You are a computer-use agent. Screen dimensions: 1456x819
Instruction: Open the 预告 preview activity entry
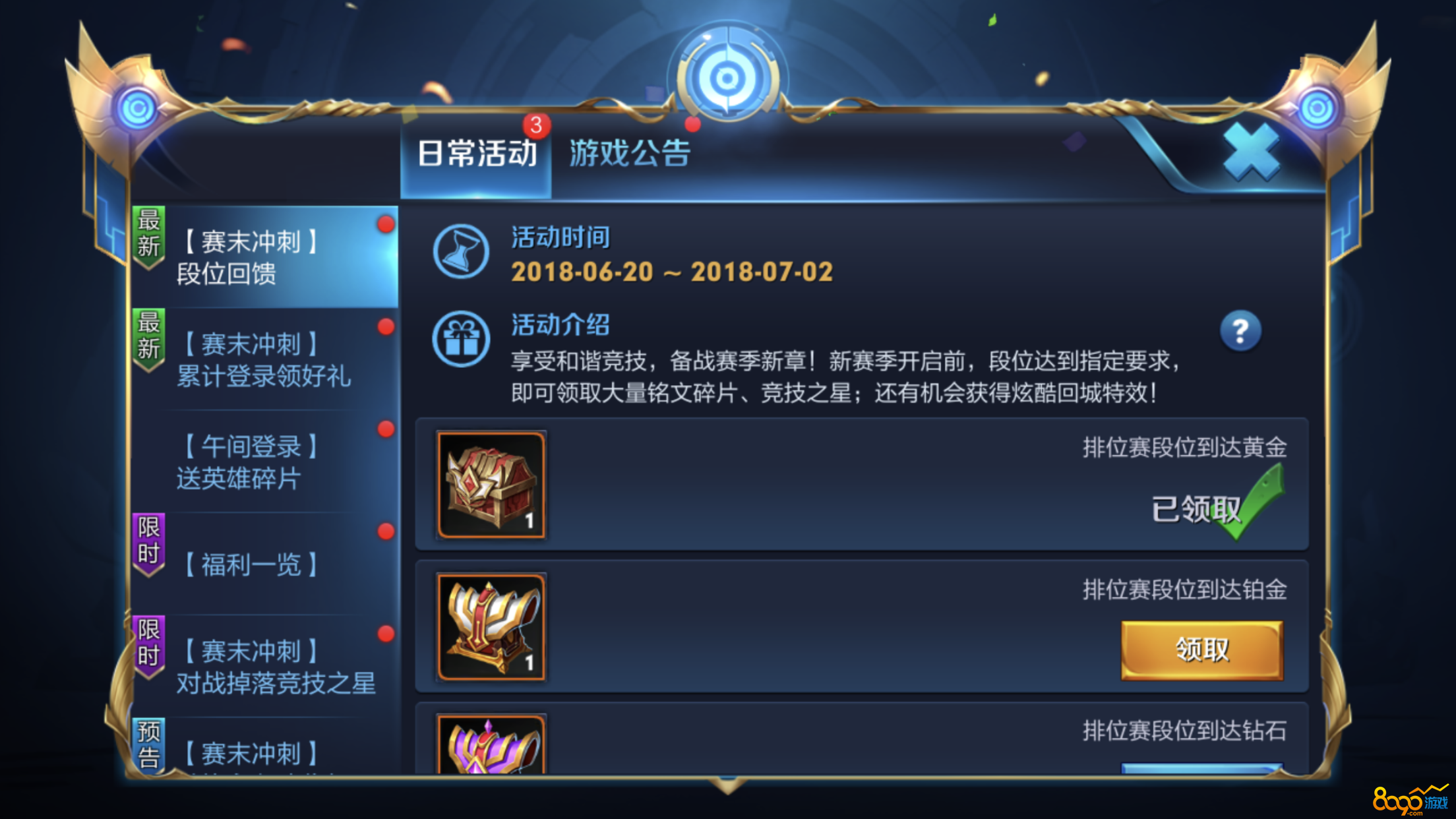(265, 746)
